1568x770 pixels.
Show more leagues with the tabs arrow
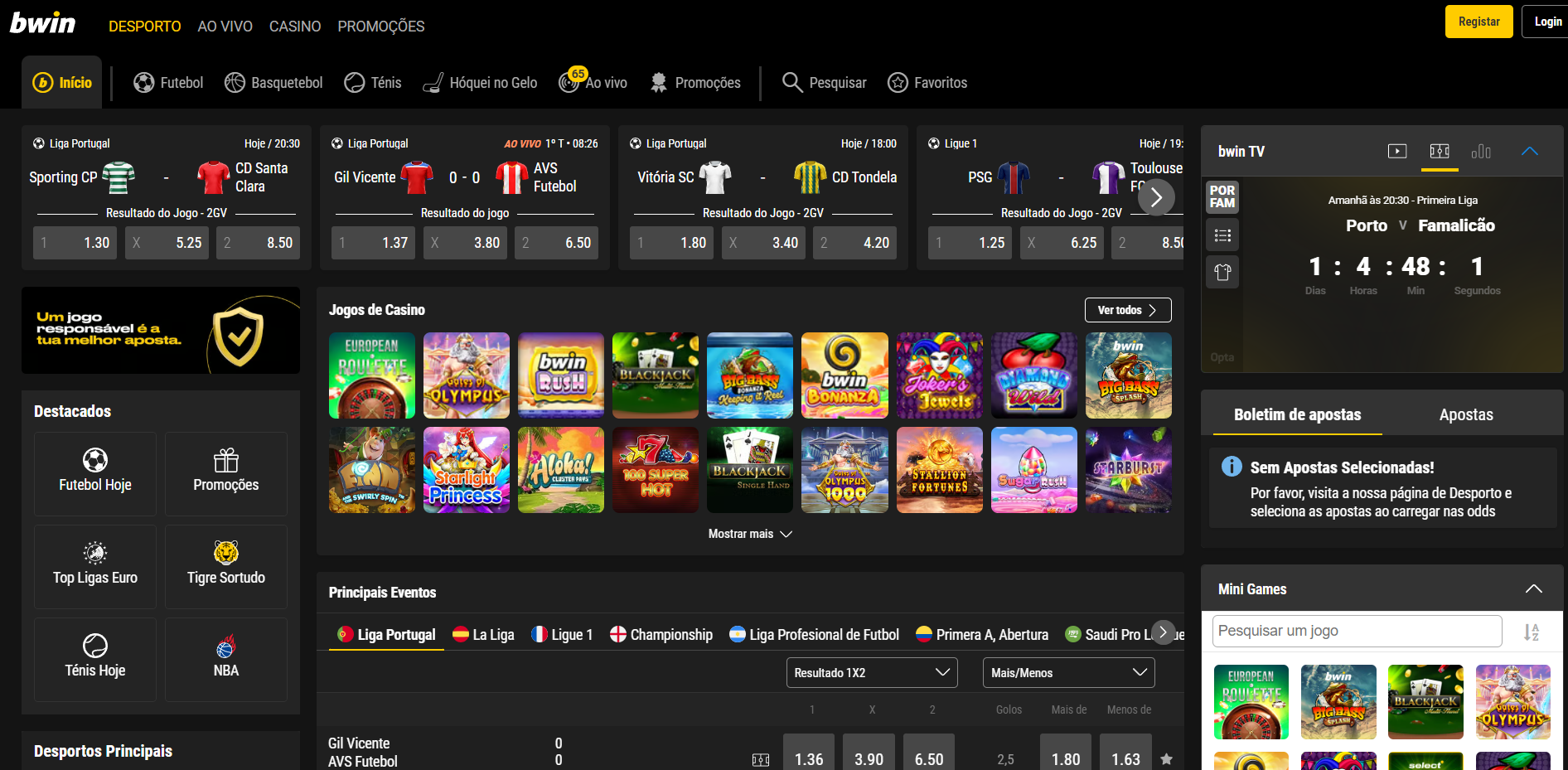pyautogui.click(x=1163, y=632)
